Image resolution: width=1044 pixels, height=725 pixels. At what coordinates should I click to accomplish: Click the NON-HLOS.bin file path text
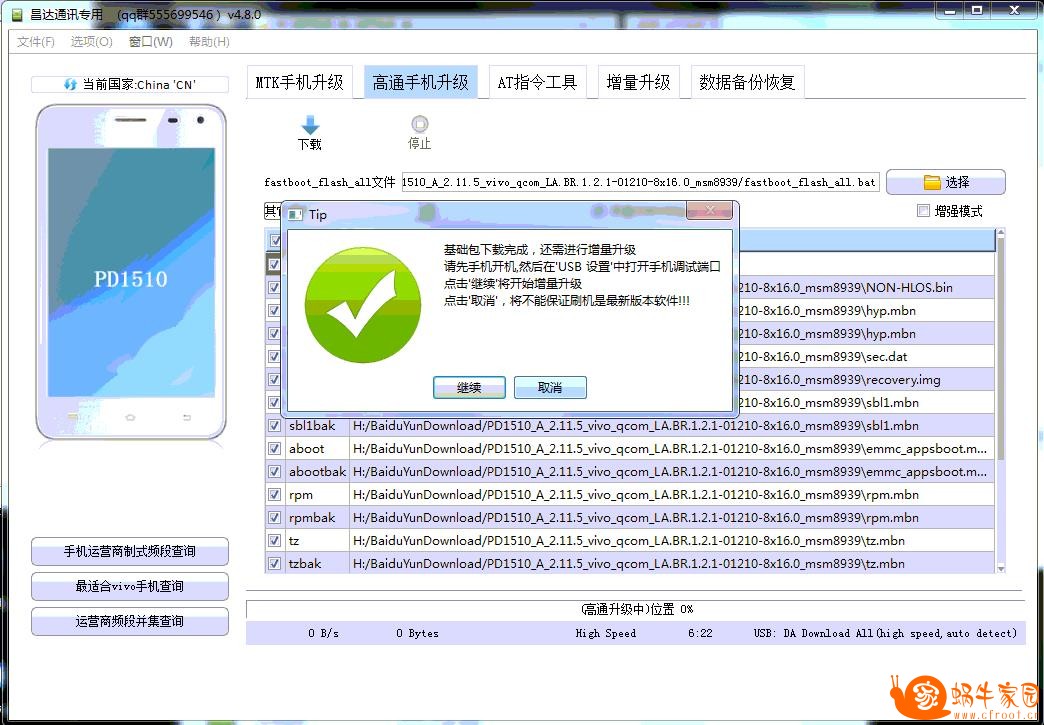tap(846, 288)
